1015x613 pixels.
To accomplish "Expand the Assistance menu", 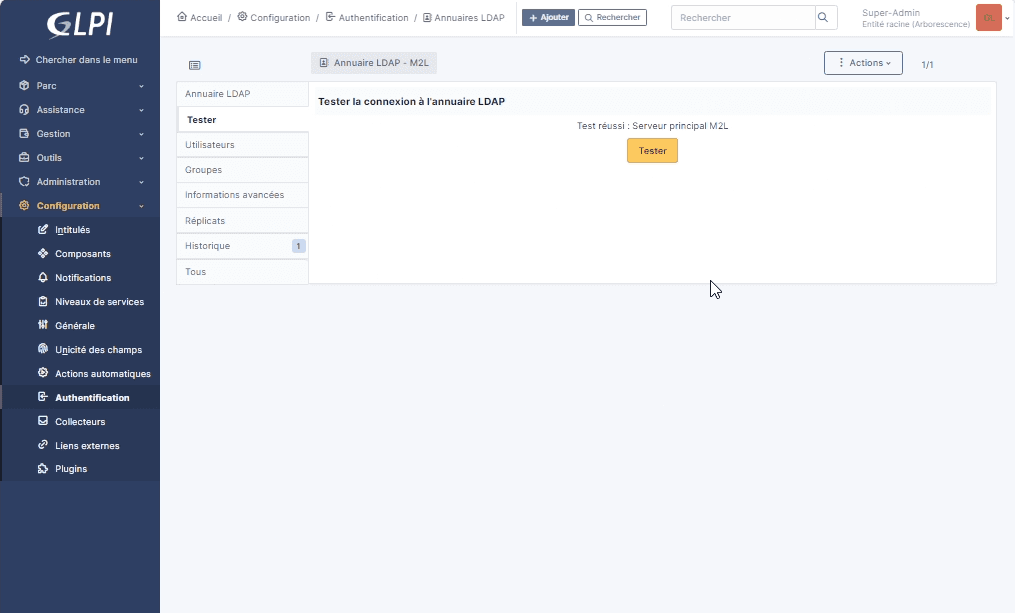I will pos(80,110).
